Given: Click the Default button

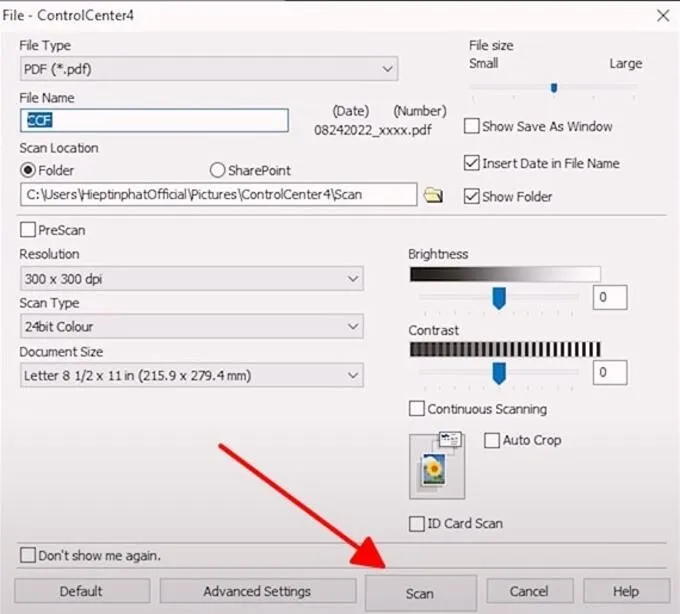Looking at the screenshot, I should [x=82, y=591].
